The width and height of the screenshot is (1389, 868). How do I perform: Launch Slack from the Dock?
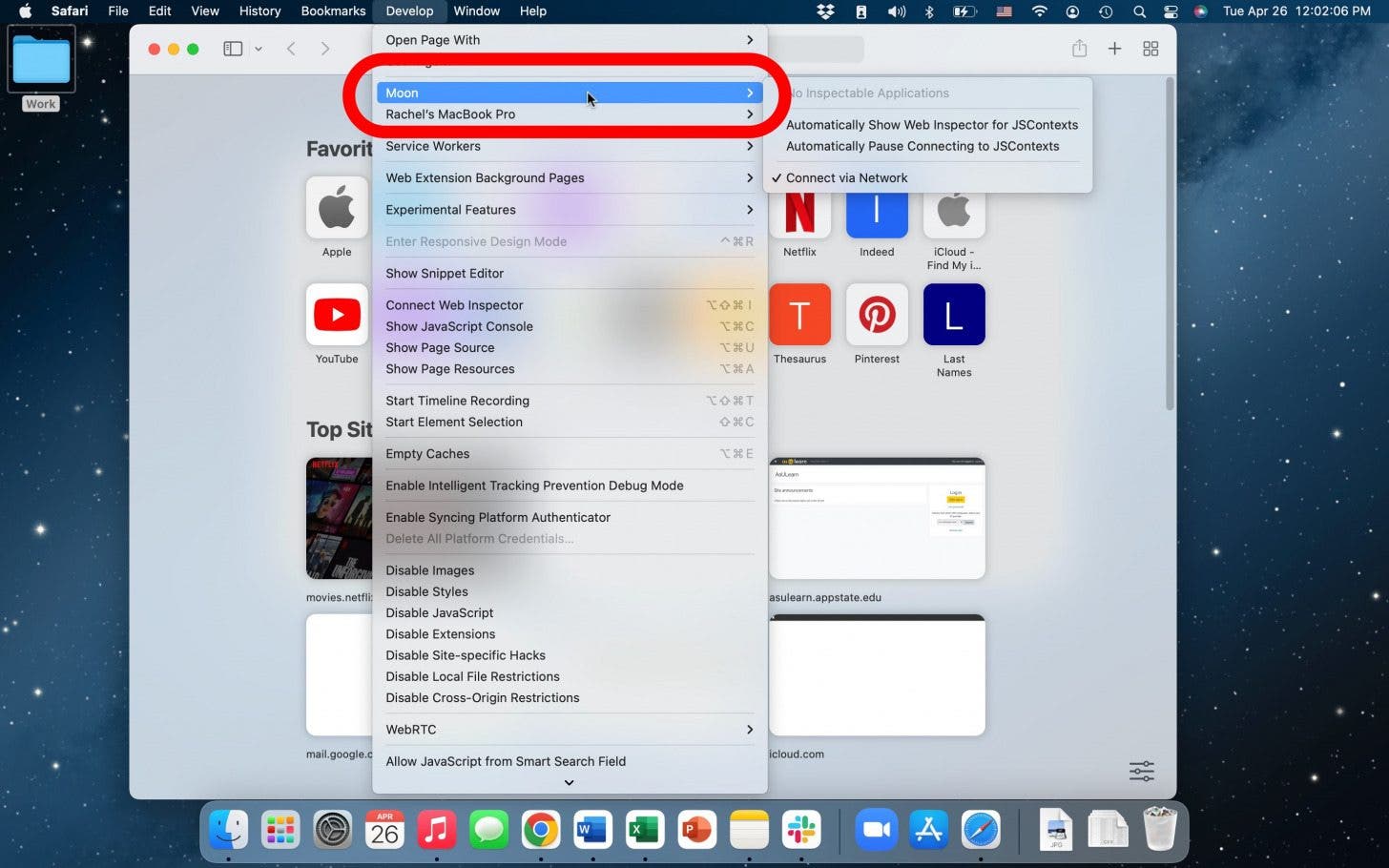point(799,830)
